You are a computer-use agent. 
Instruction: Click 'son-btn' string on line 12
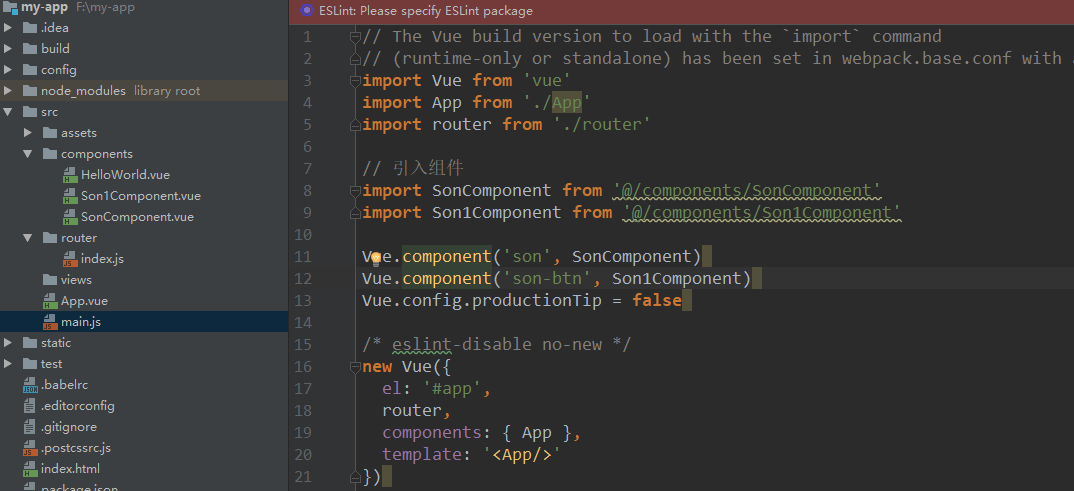click(552, 279)
